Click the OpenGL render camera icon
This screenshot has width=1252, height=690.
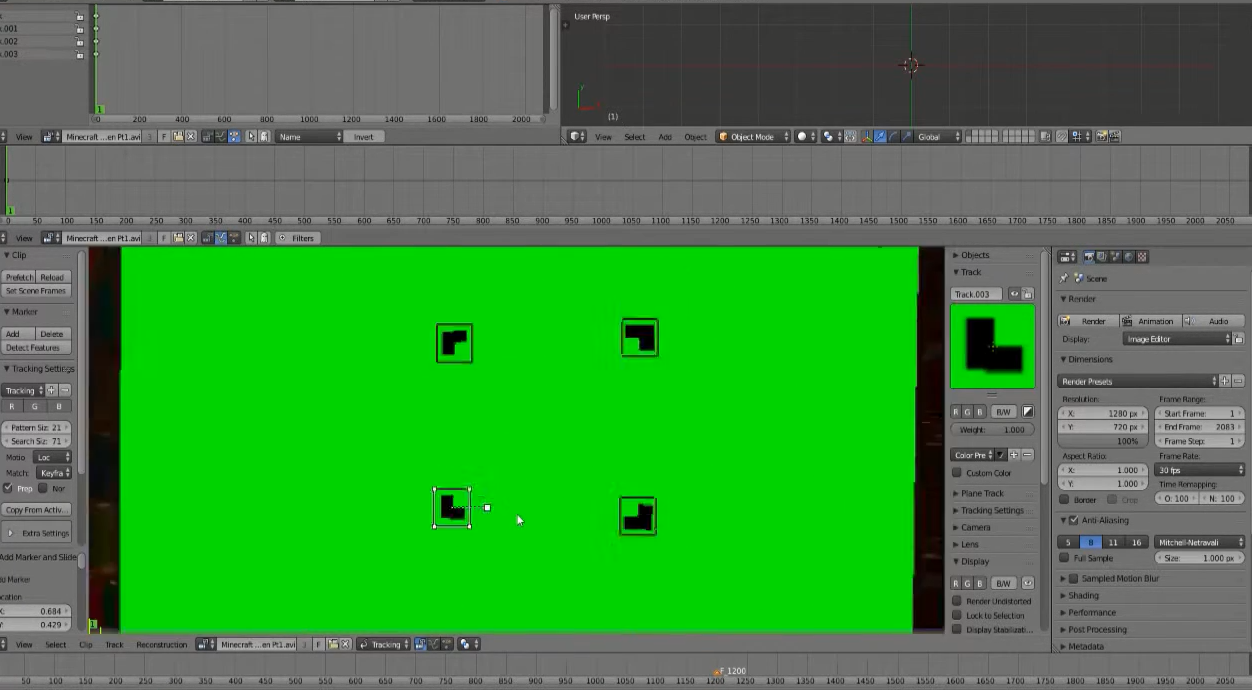(x=1102, y=136)
